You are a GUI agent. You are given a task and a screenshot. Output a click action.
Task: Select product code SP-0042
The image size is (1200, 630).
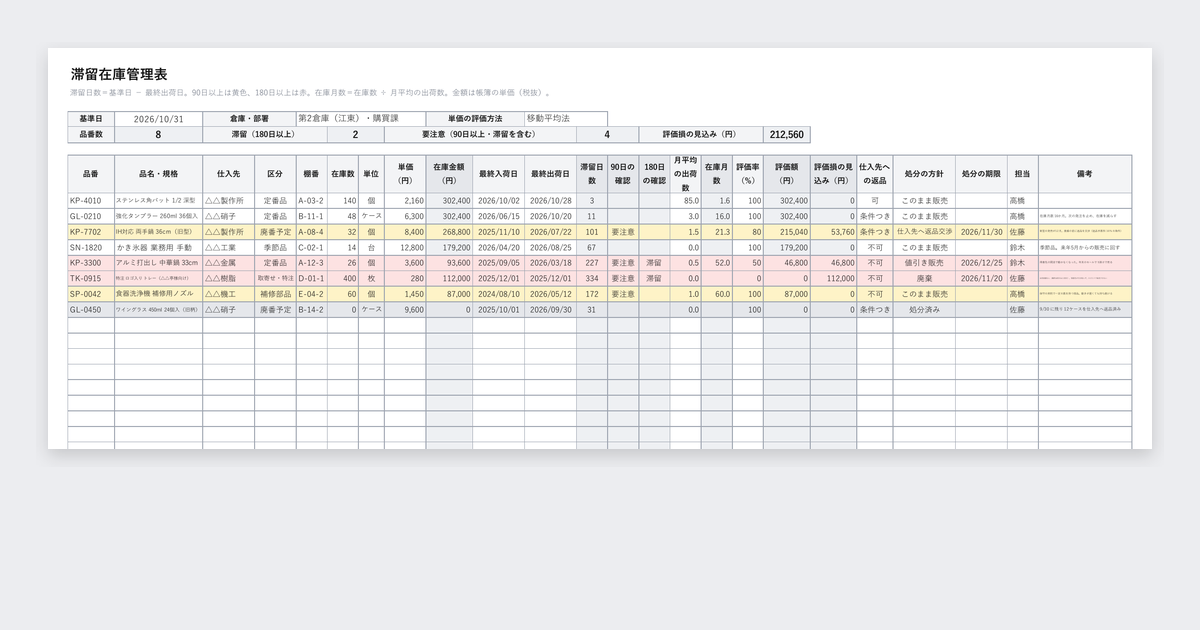tap(91, 294)
